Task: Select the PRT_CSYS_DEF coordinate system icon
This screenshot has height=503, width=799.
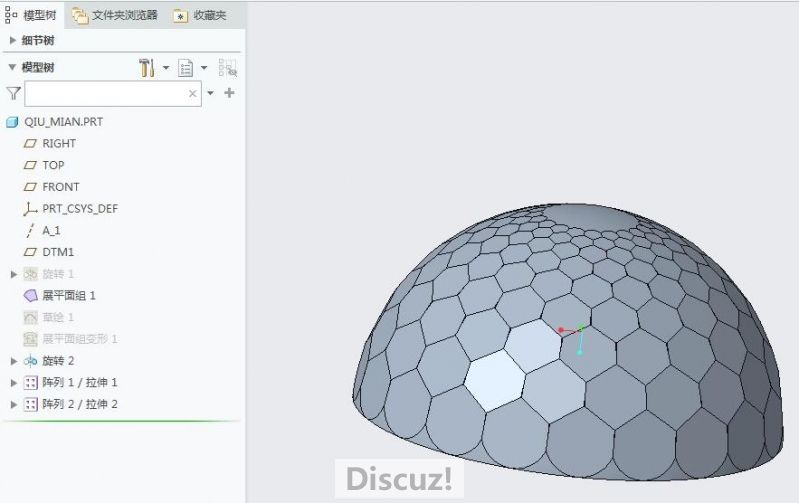Action: pyautogui.click(x=30, y=209)
